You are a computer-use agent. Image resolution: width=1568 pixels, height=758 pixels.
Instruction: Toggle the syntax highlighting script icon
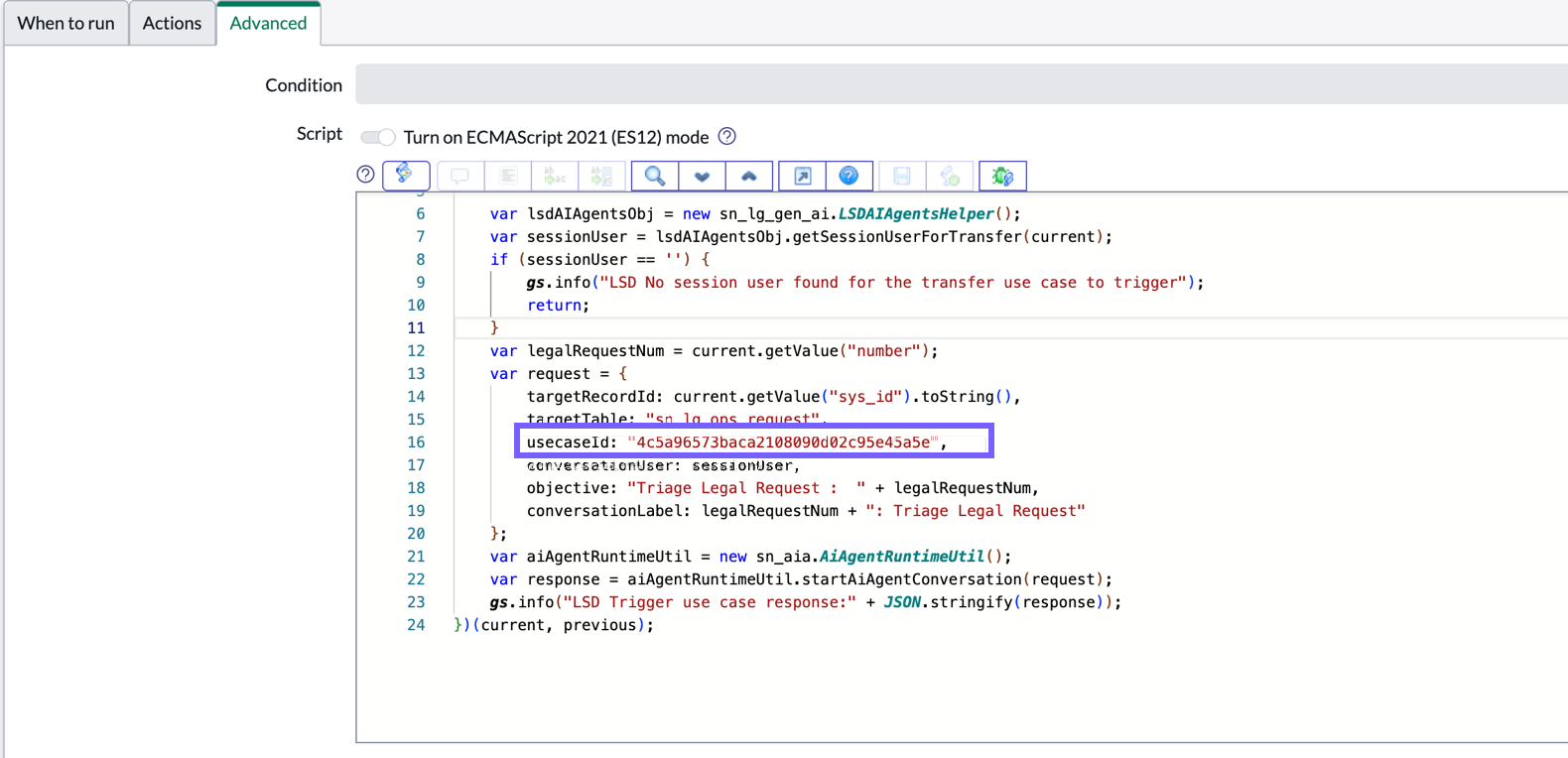click(406, 176)
